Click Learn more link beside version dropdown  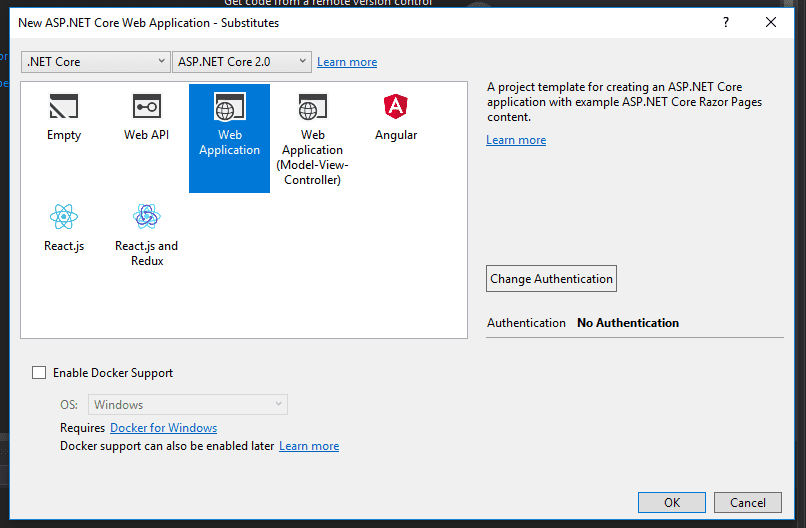pyautogui.click(x=347, y=62)
